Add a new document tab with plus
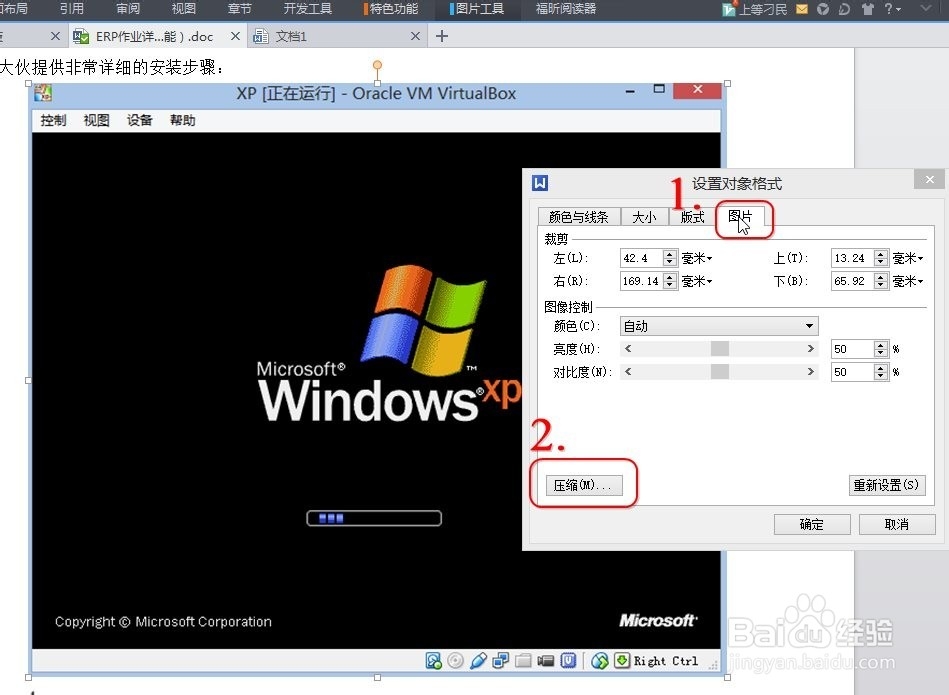The width and height of the screenshot is (949, 695). click(x=442, y=36)
